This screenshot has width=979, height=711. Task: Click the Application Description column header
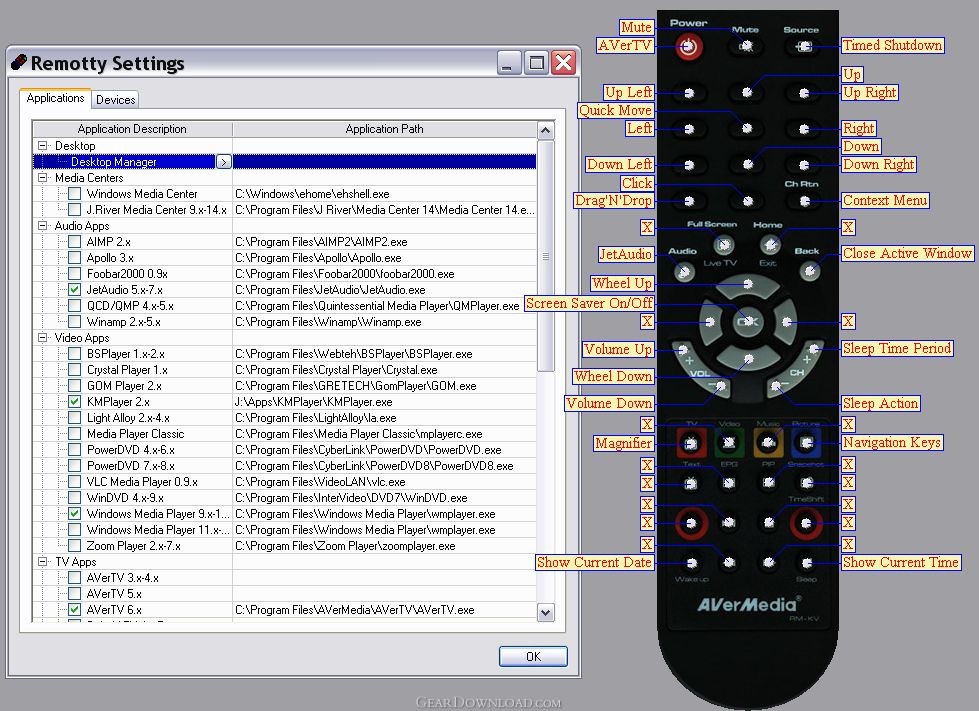[132, 129]
